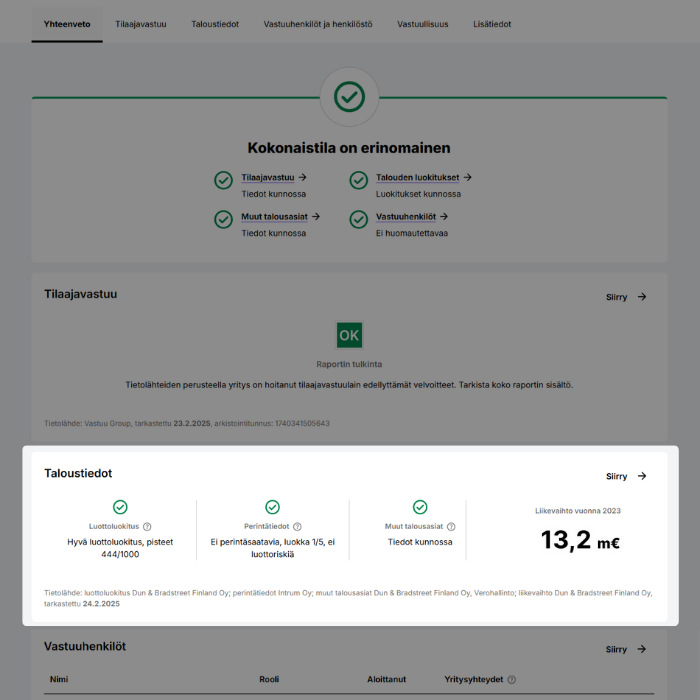The image size is (700, 700).
Task: Click Siirry in the Tilaajavastuu section
Action: [x=626, y=297]
